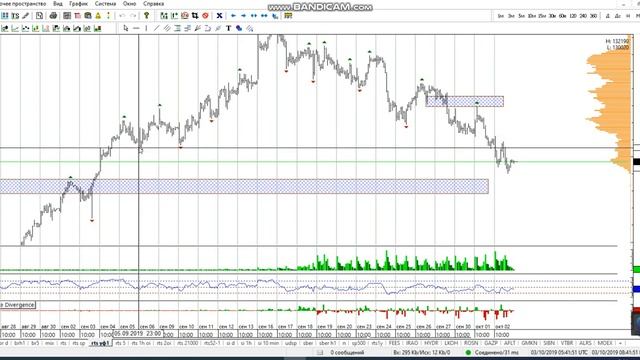Viewport: 640px width, 360px height.
Task: Open the График menu
Action: (x=78, y=4)
